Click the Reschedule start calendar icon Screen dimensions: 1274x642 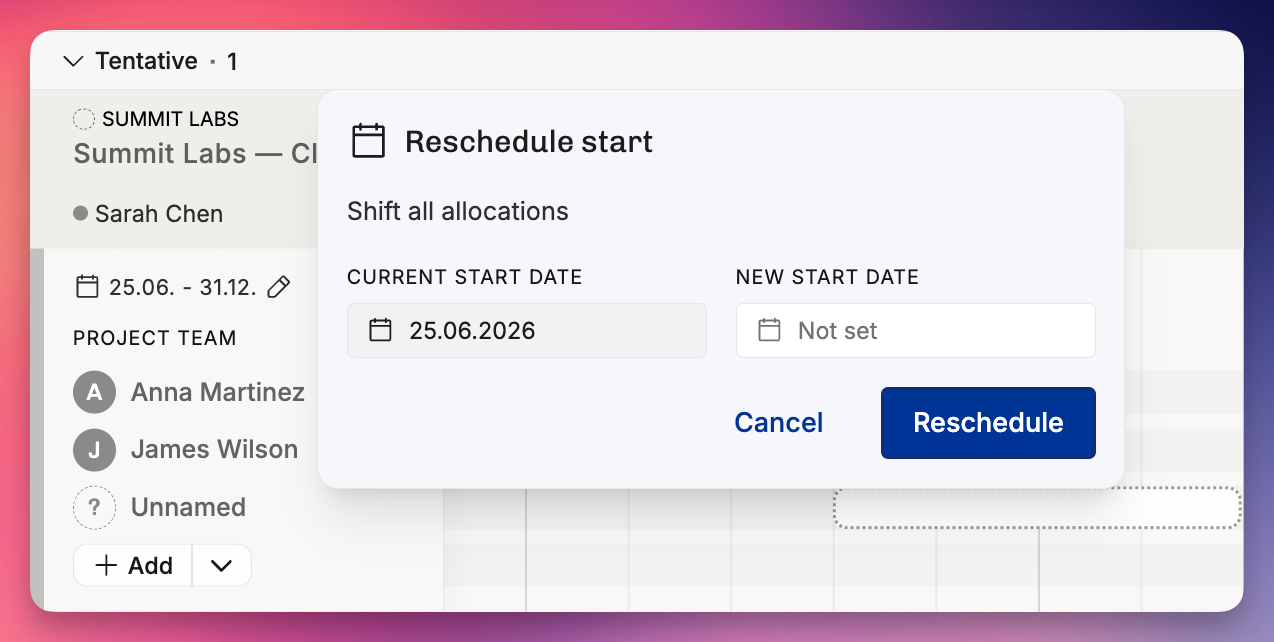[x=369, y=141]
